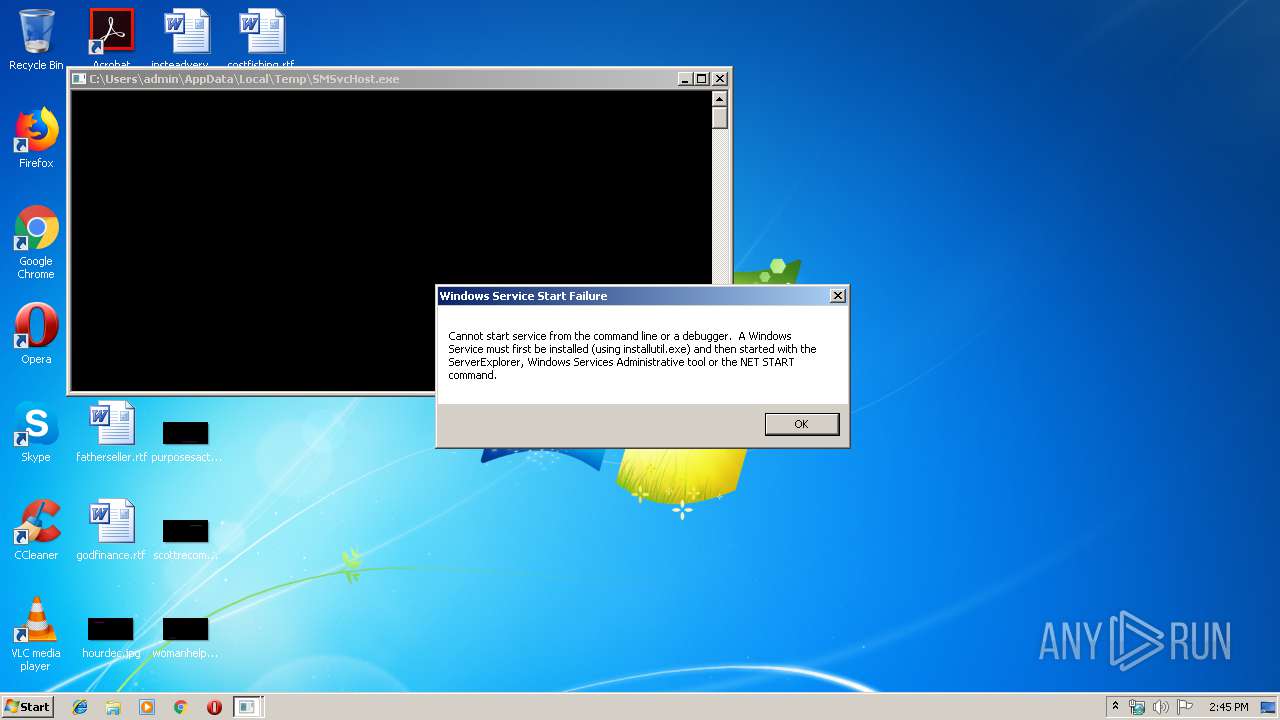Open the volume speaker tray icon
Image resolution: width=1280 pixels, height=720 pixels.
click(1161, 707)
